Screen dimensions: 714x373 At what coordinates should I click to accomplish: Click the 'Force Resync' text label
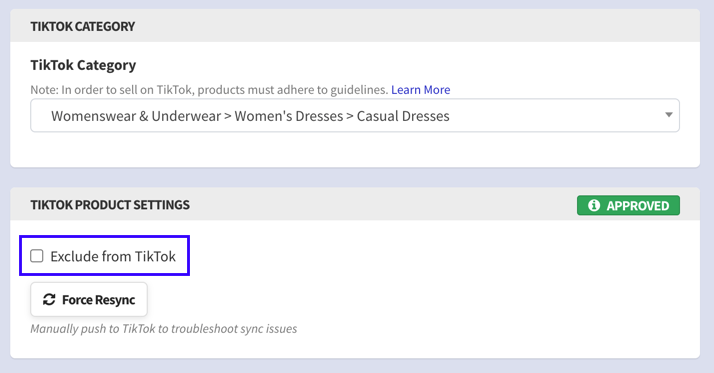98,300
